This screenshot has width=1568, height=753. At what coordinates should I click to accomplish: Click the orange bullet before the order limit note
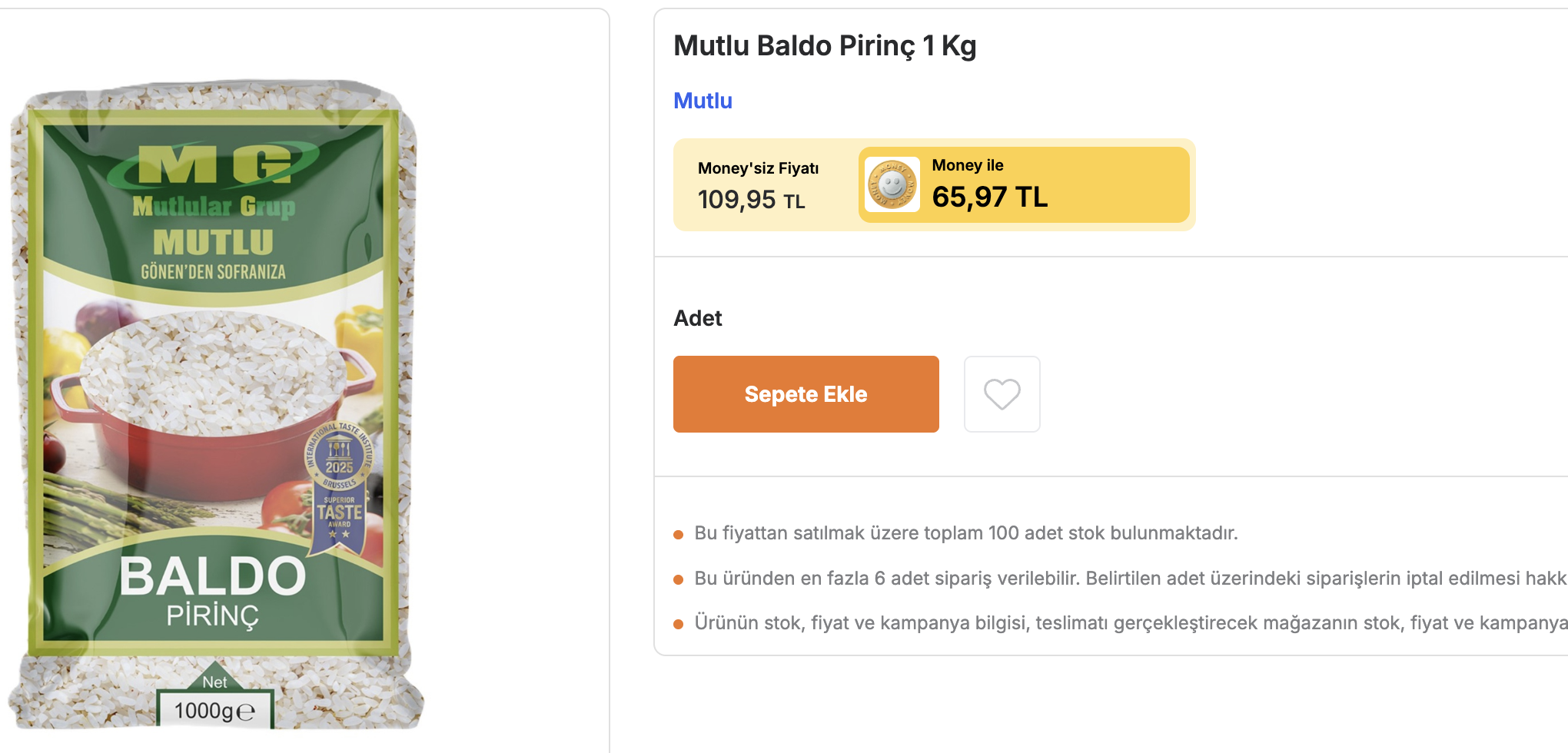pos(678,579)
